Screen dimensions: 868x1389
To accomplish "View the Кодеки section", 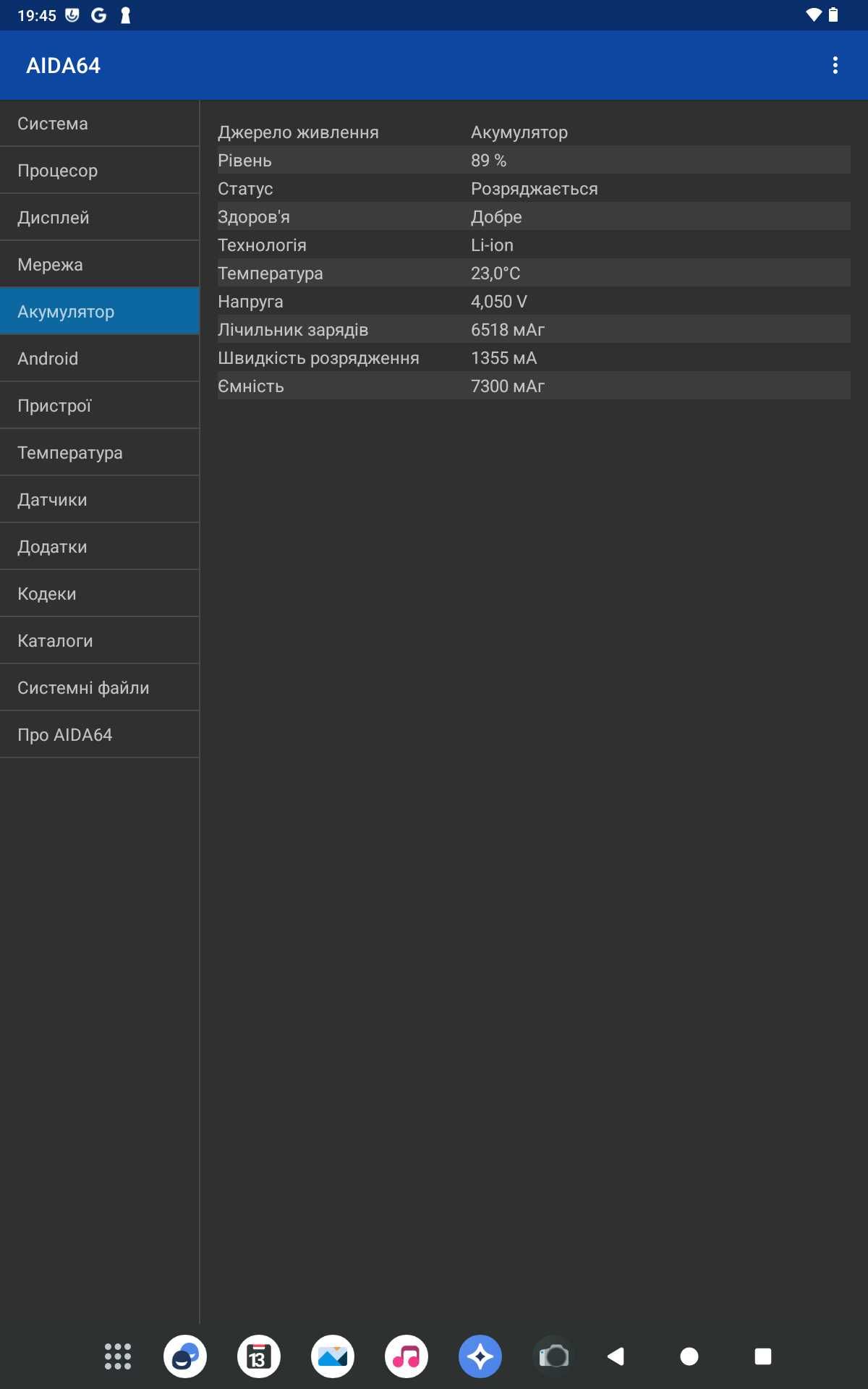I will [100, 594].
